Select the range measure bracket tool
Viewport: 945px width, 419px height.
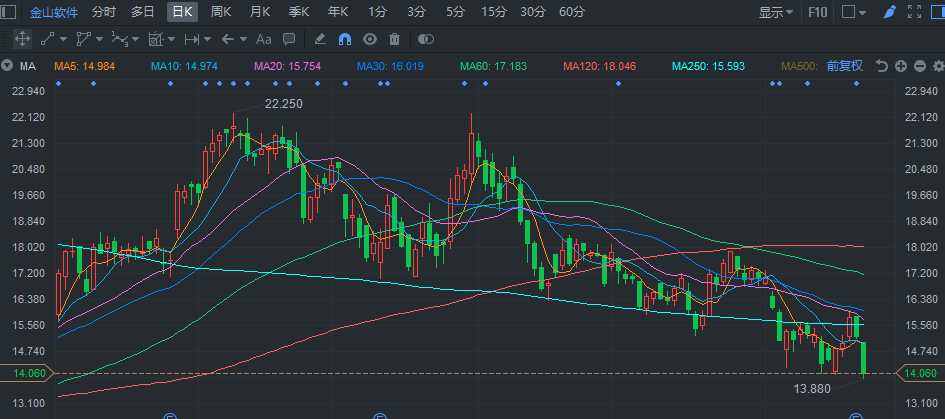click(192, 39)
